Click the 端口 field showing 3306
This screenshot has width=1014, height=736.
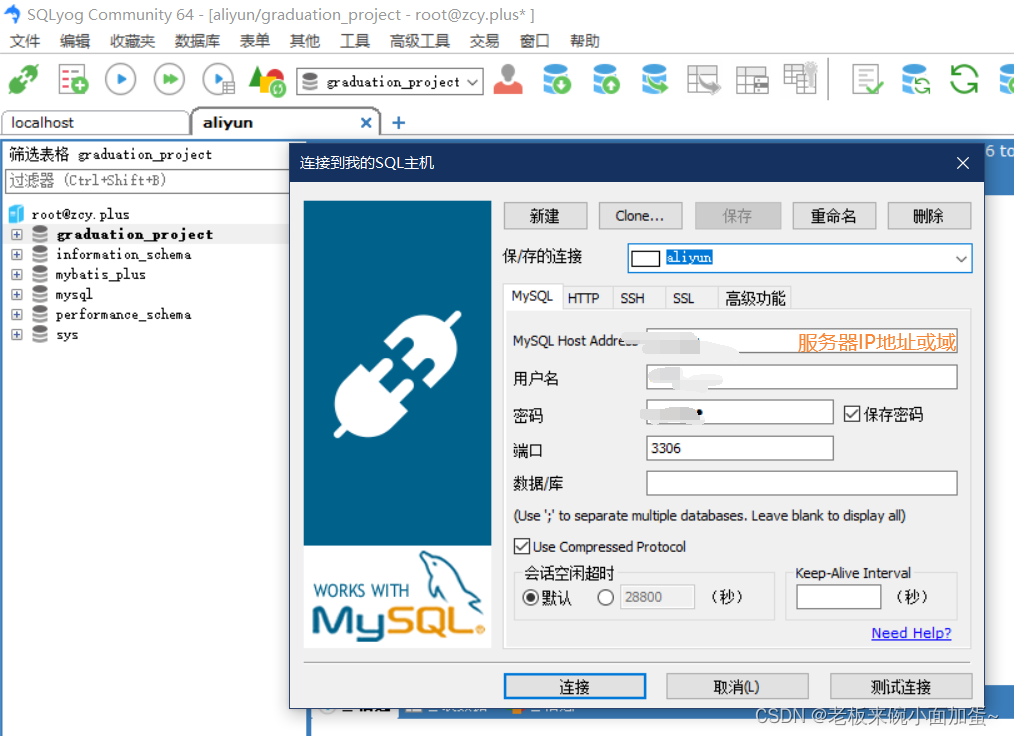tap(740, 448)
